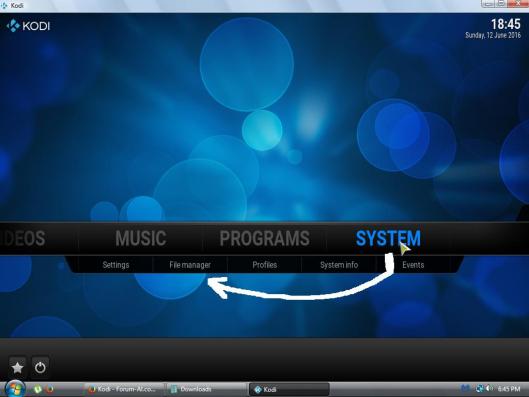
Task: Open the Windows Start orb
Action: (x=14, y=389)
